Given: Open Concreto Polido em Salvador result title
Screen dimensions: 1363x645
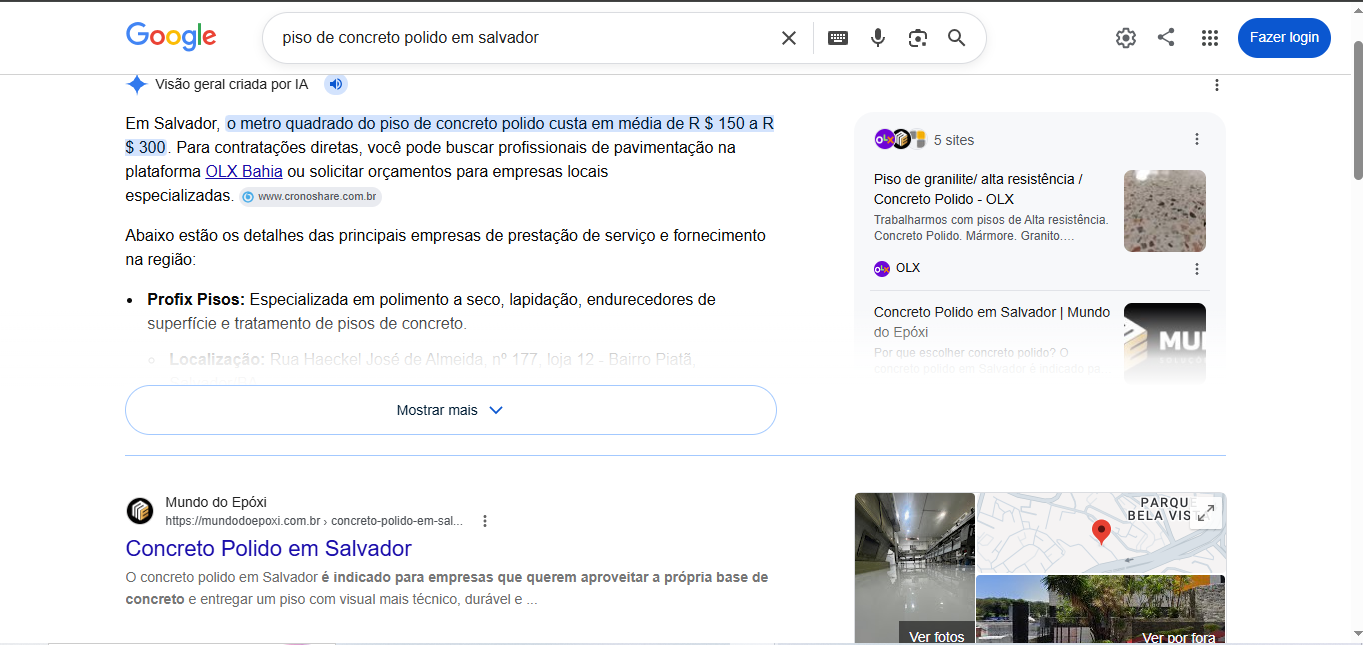Looking at the screenshot, I should coord(268,549).
